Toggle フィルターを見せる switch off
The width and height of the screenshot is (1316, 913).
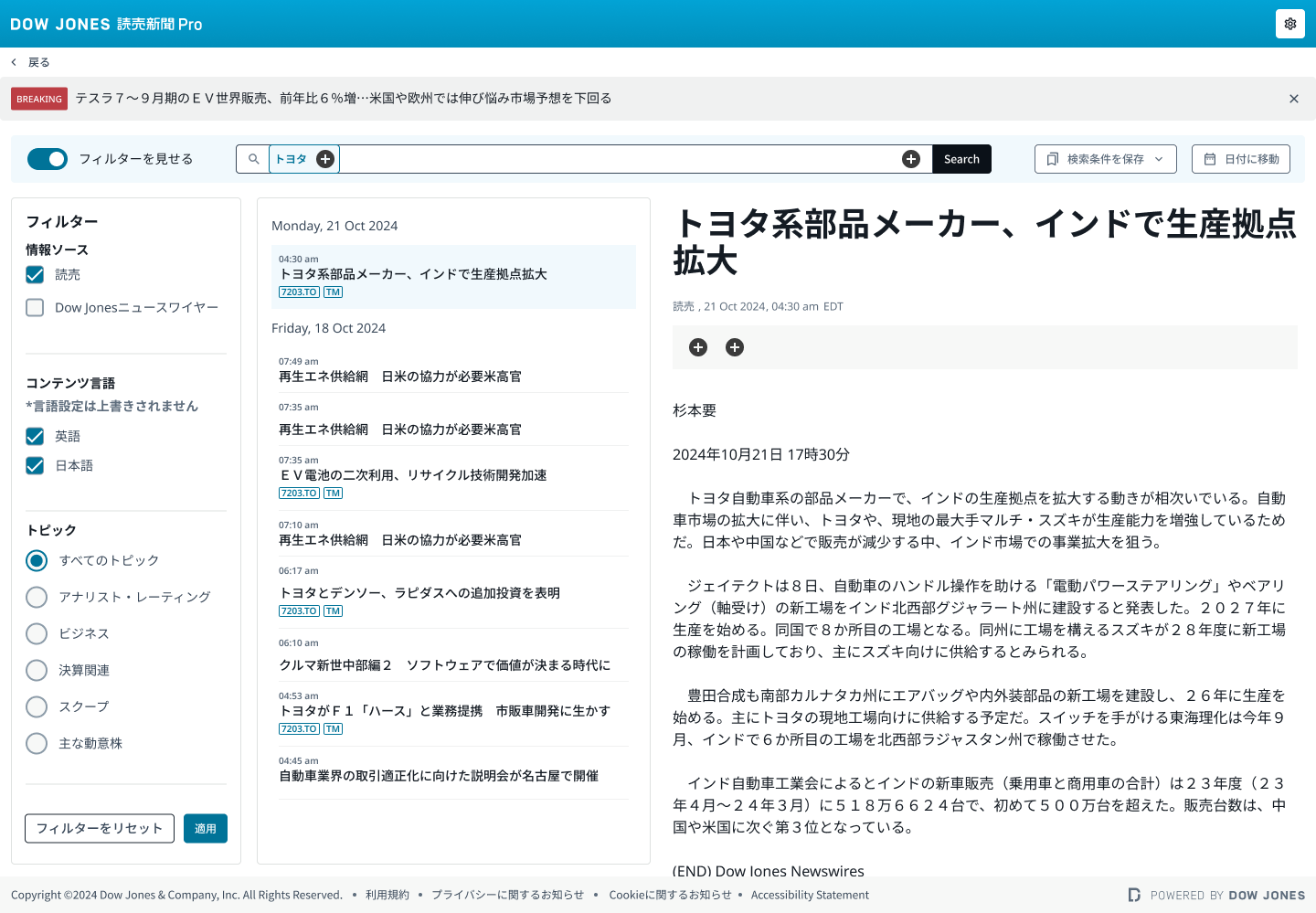[48, 159]
